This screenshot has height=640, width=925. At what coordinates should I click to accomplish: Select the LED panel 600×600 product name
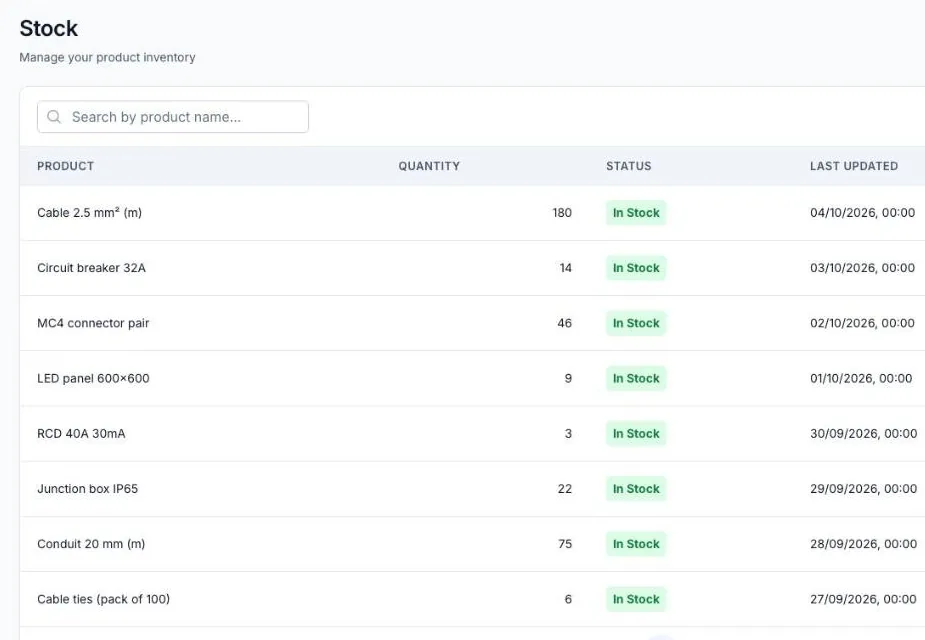[93, 379]
